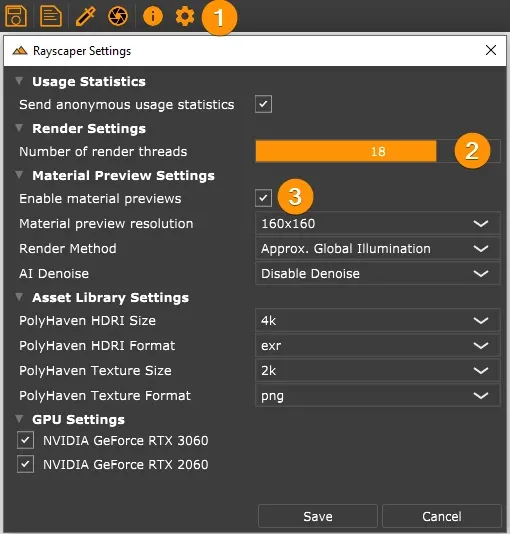Screen dimensions: 510x534
Task: Click the PolyHaven HDRI Size label
Action: [87, 320]
